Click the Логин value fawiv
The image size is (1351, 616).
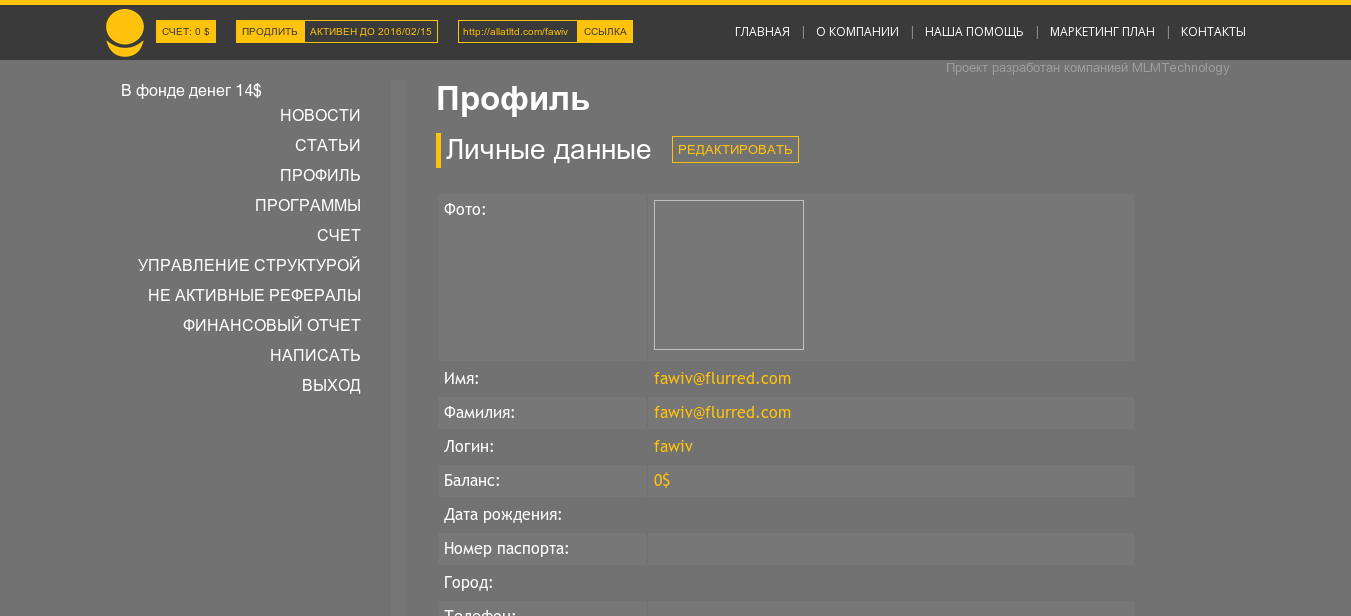point(673,447)
